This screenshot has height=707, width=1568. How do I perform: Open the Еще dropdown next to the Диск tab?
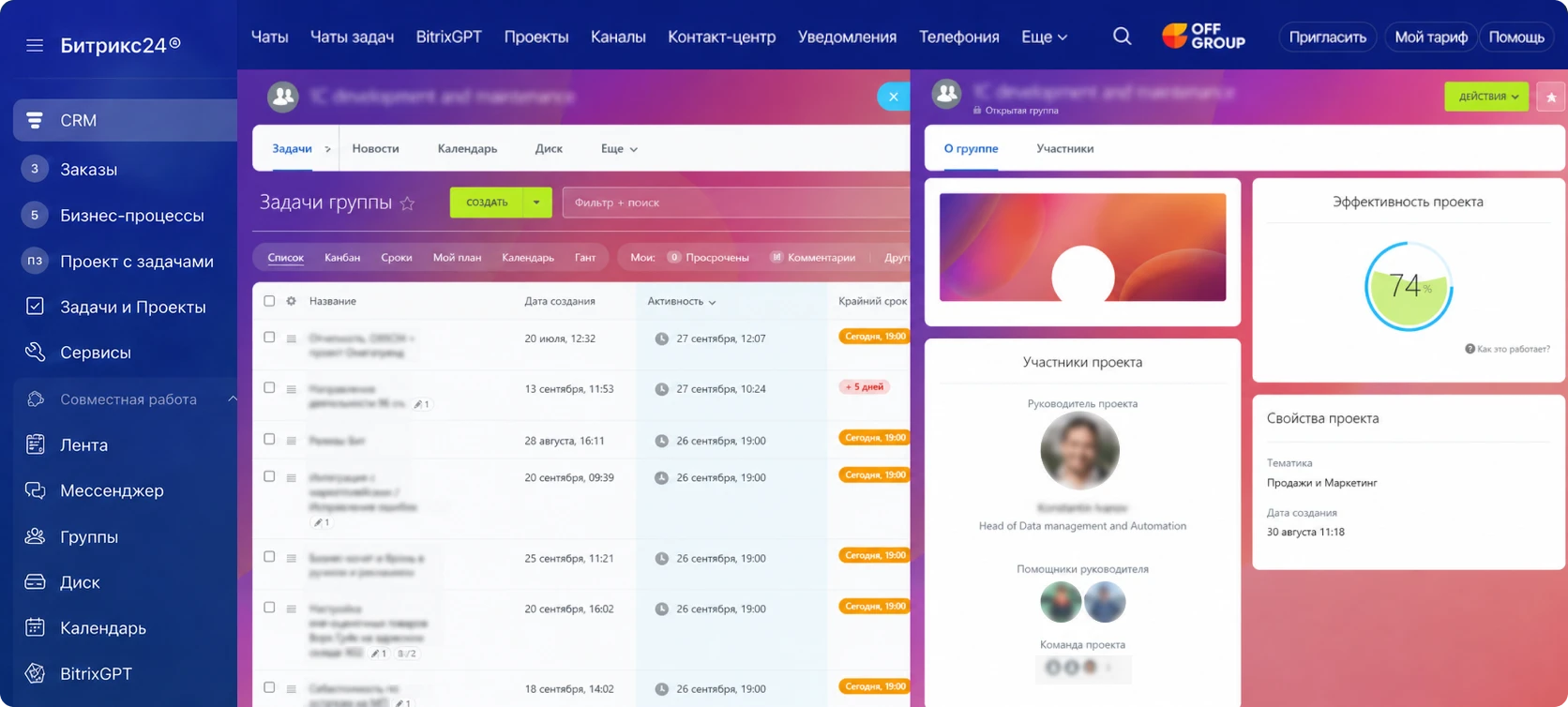(x=619, y=149)
